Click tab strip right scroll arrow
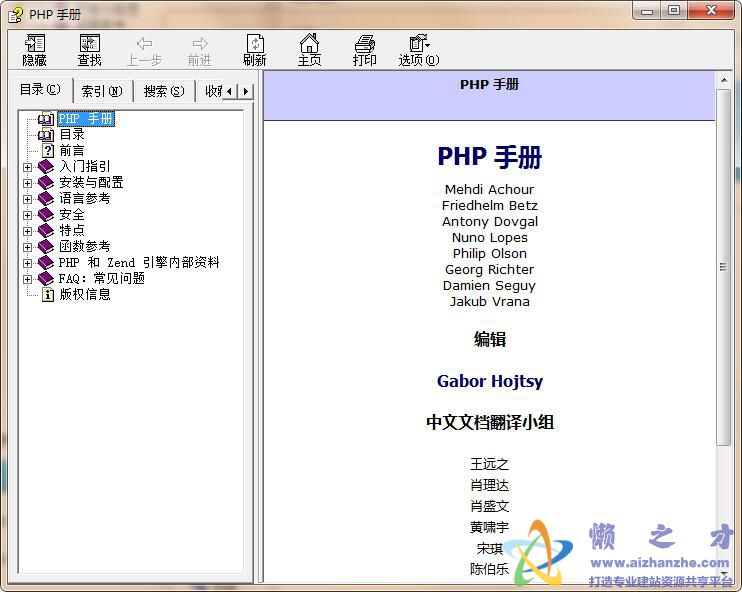Screen dimensions: 742x592 coord(245,91)
